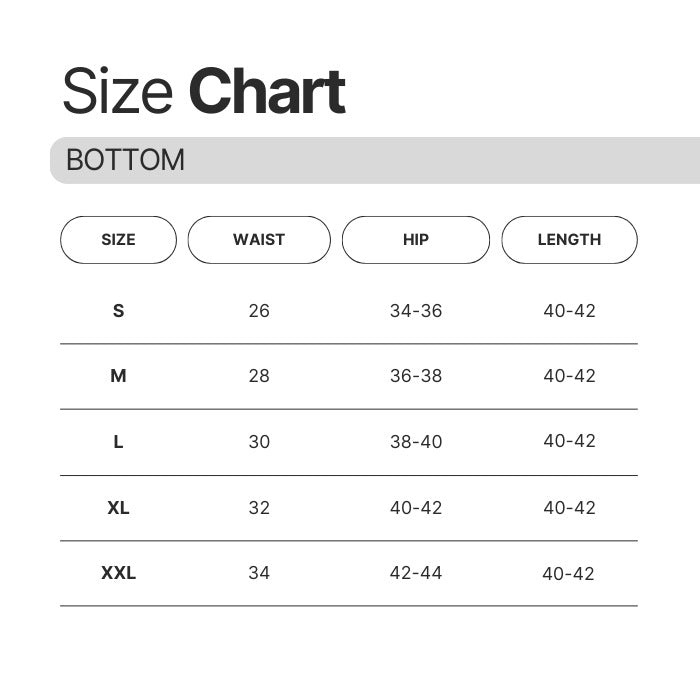
Task: Select the WAIST column header pill
Action: tap(259, 240)
